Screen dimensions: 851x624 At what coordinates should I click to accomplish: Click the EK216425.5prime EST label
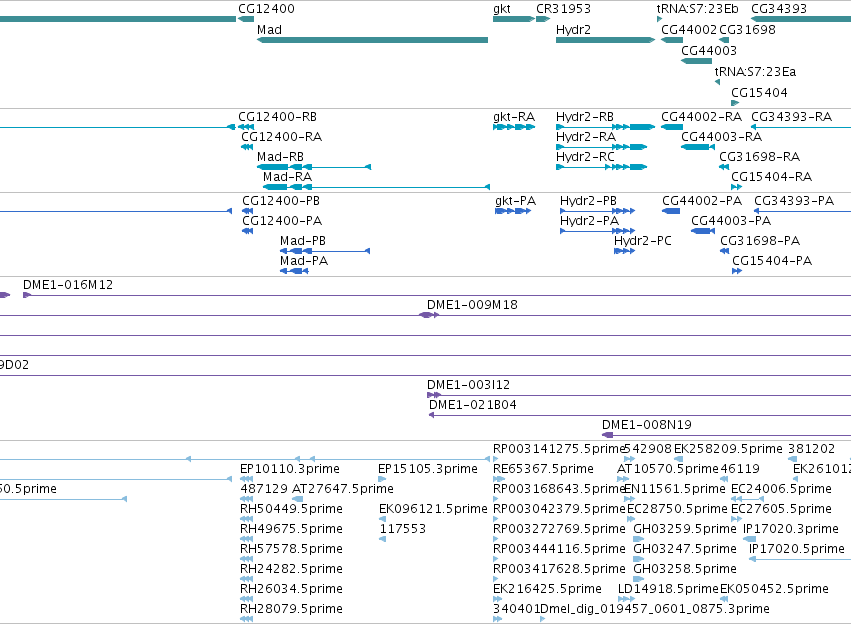coord(547,589)
